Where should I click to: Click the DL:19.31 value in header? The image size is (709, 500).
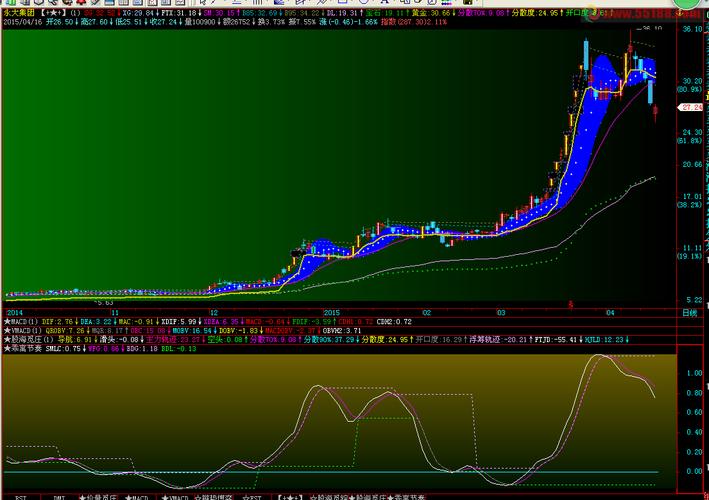point(342,13)
